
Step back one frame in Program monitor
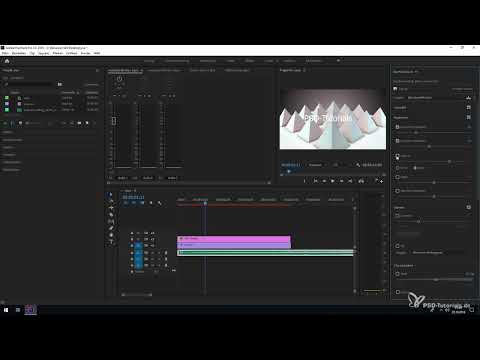pos(324,181)
